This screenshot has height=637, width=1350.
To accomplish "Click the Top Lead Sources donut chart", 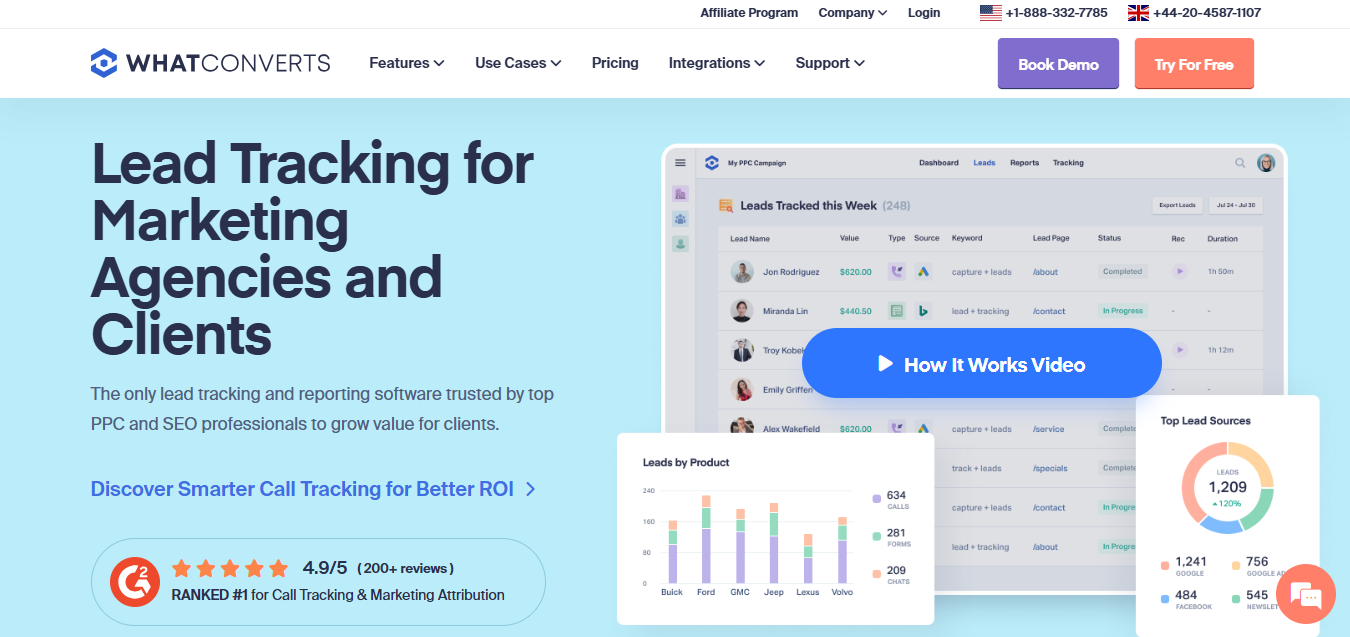I will pyautogui.click(x=1227, y=487).
